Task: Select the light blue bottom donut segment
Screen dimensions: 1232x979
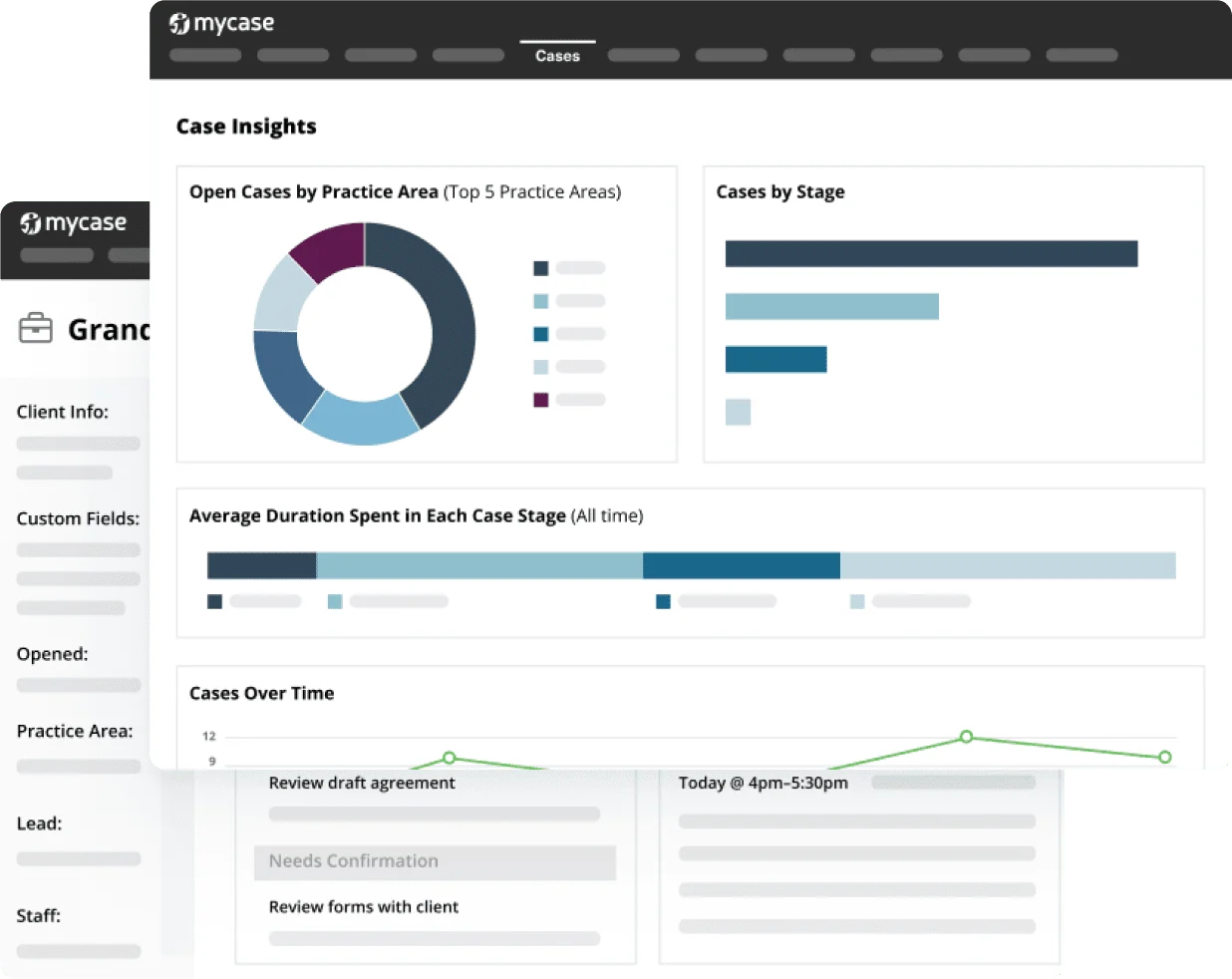Action: [361, 419]
